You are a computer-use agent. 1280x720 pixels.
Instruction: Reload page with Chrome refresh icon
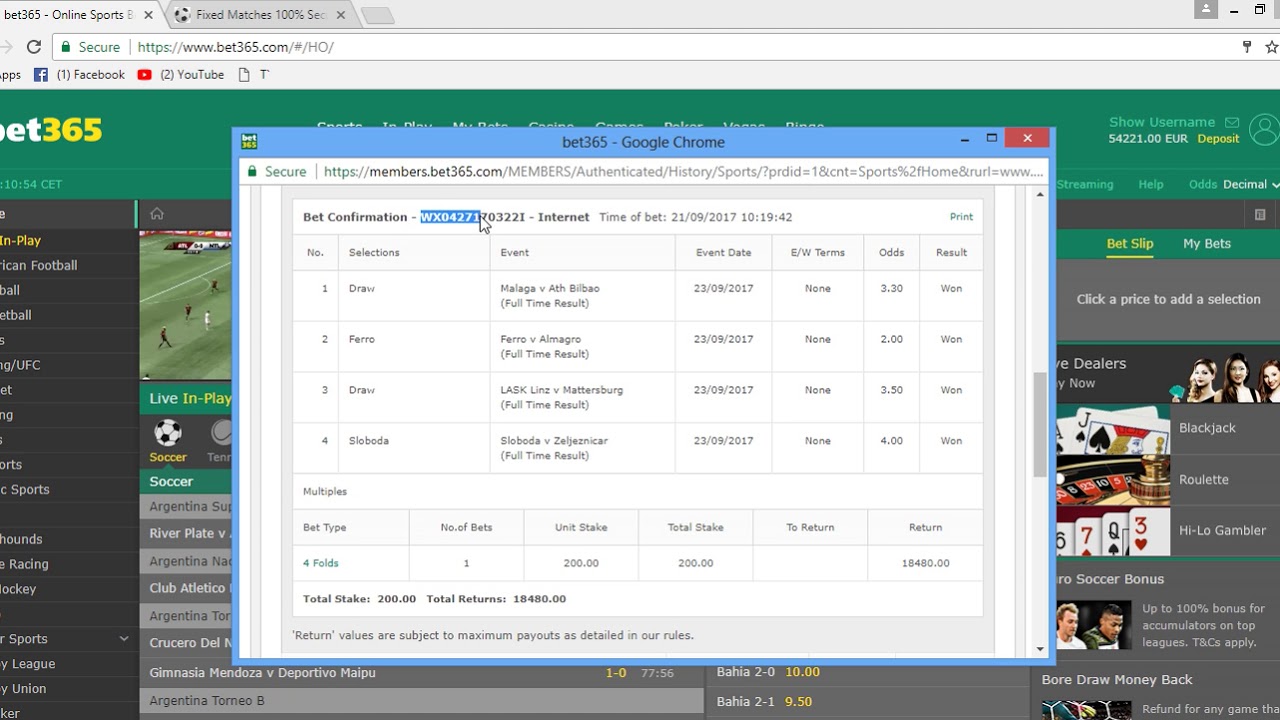point(34,47)
